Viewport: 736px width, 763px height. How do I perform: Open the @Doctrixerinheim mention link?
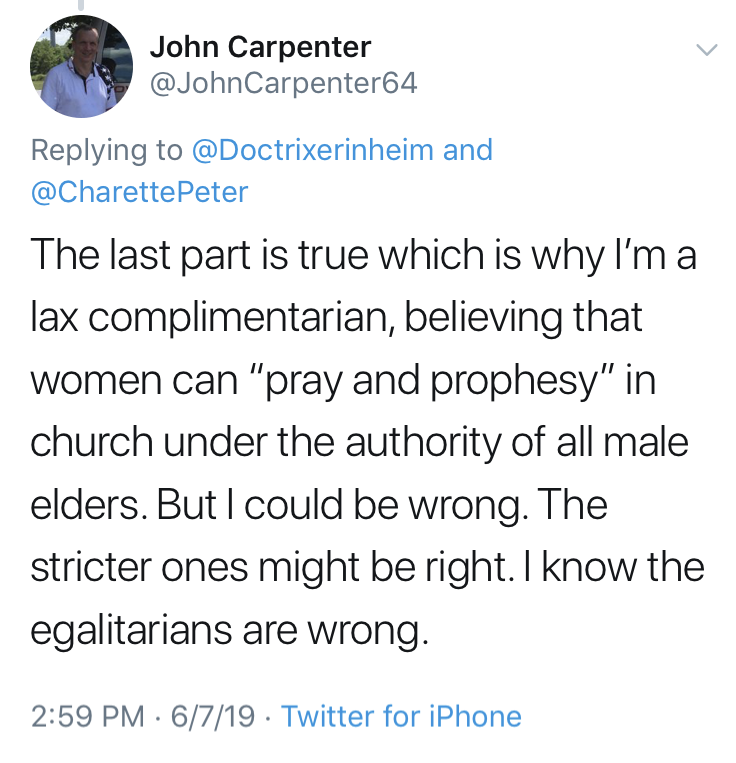click(311, 150)
